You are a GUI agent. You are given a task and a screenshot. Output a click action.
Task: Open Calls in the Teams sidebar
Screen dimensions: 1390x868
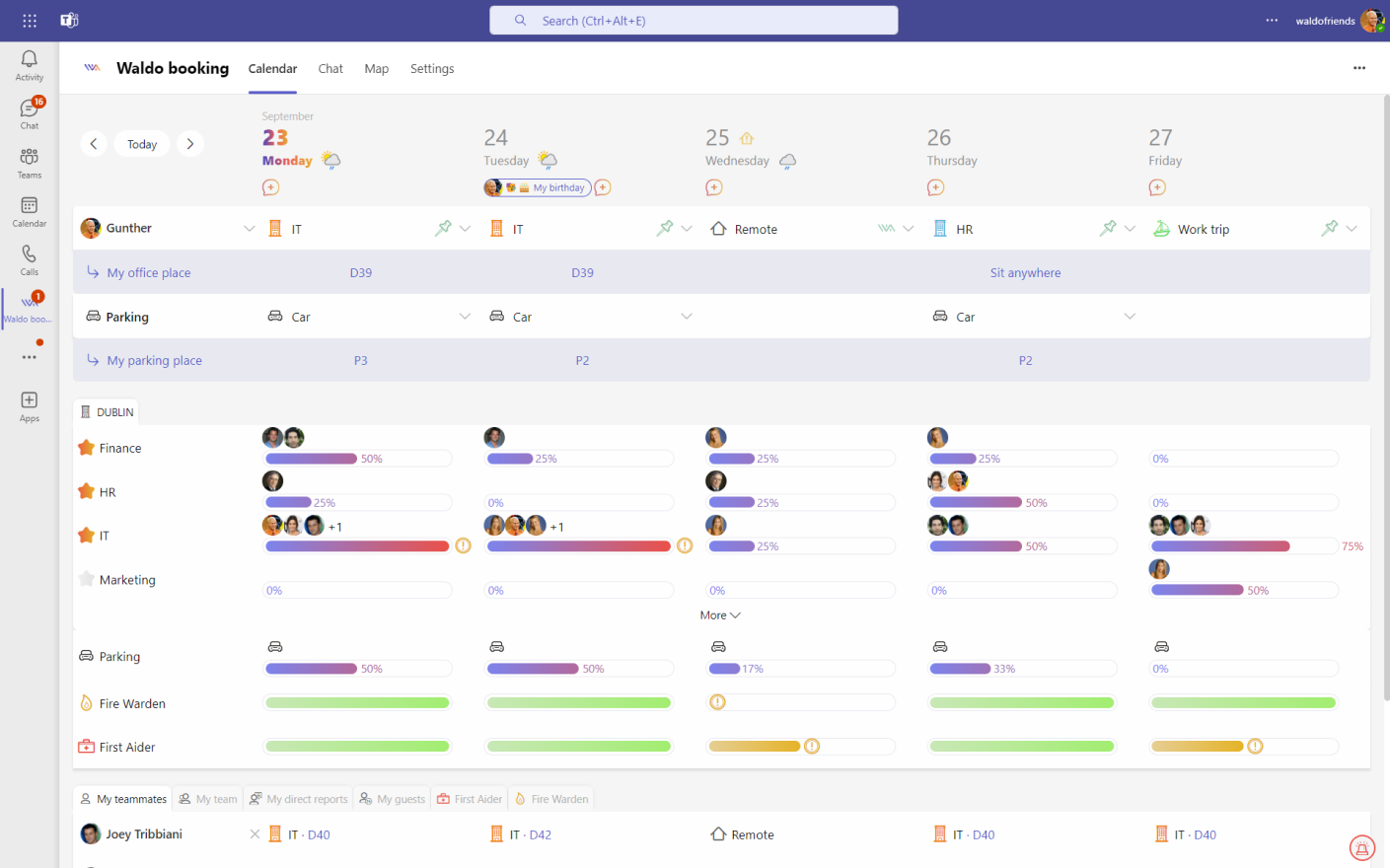click(x=30, y=259)
